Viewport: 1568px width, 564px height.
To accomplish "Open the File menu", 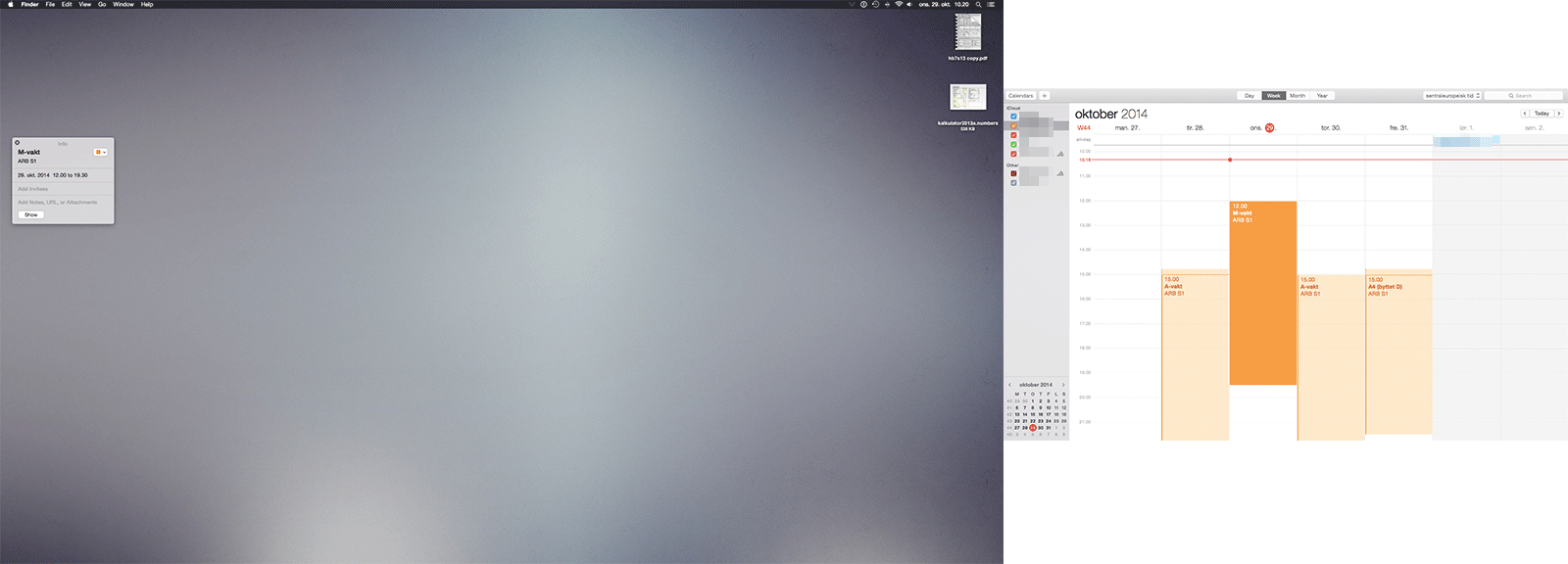I will point(50,4).
